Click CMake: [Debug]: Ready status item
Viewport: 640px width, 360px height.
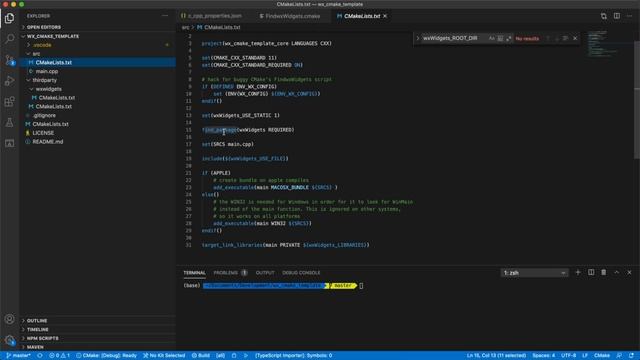(107, 356)
